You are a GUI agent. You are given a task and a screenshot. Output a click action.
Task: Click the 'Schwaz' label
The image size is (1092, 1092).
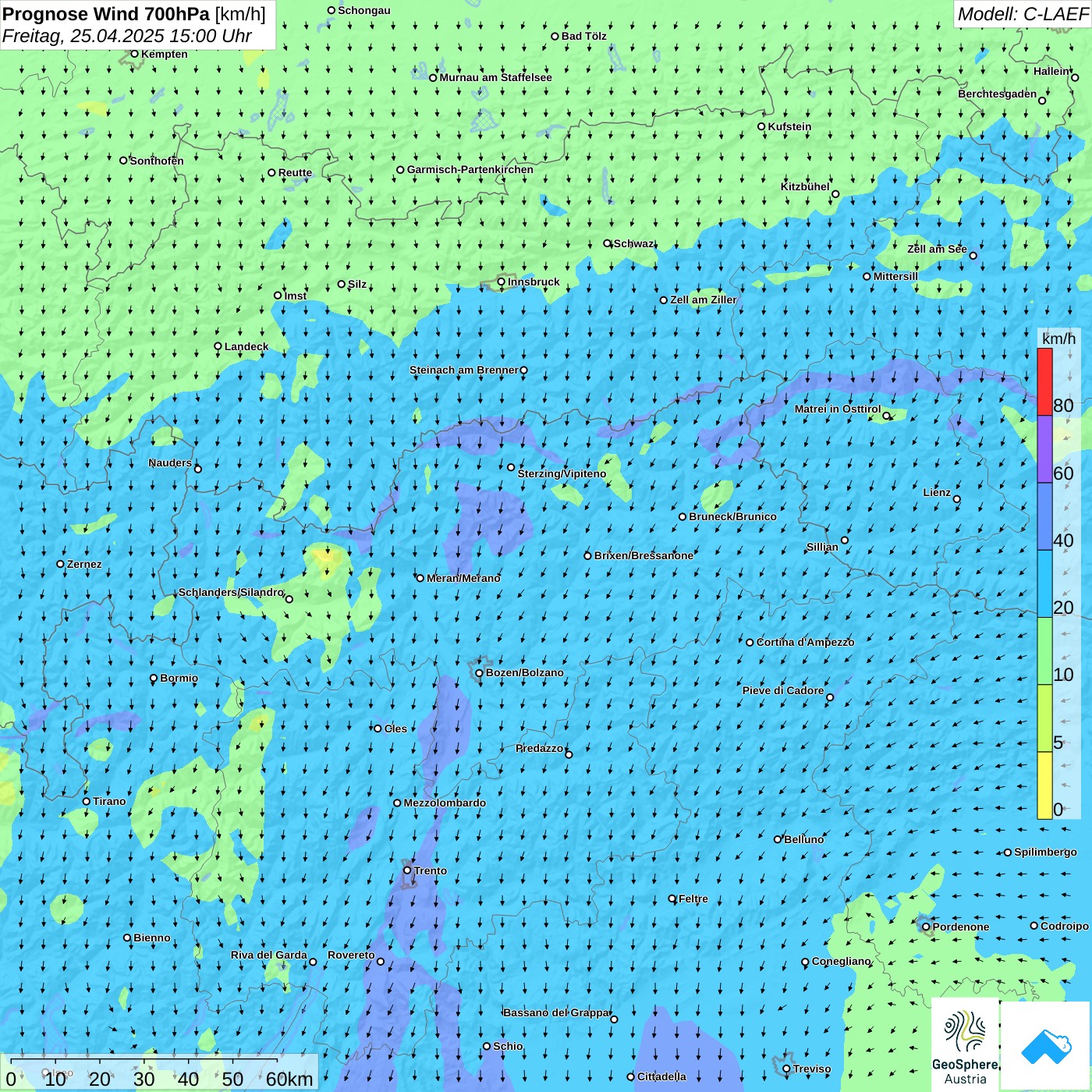coord(634,243)
